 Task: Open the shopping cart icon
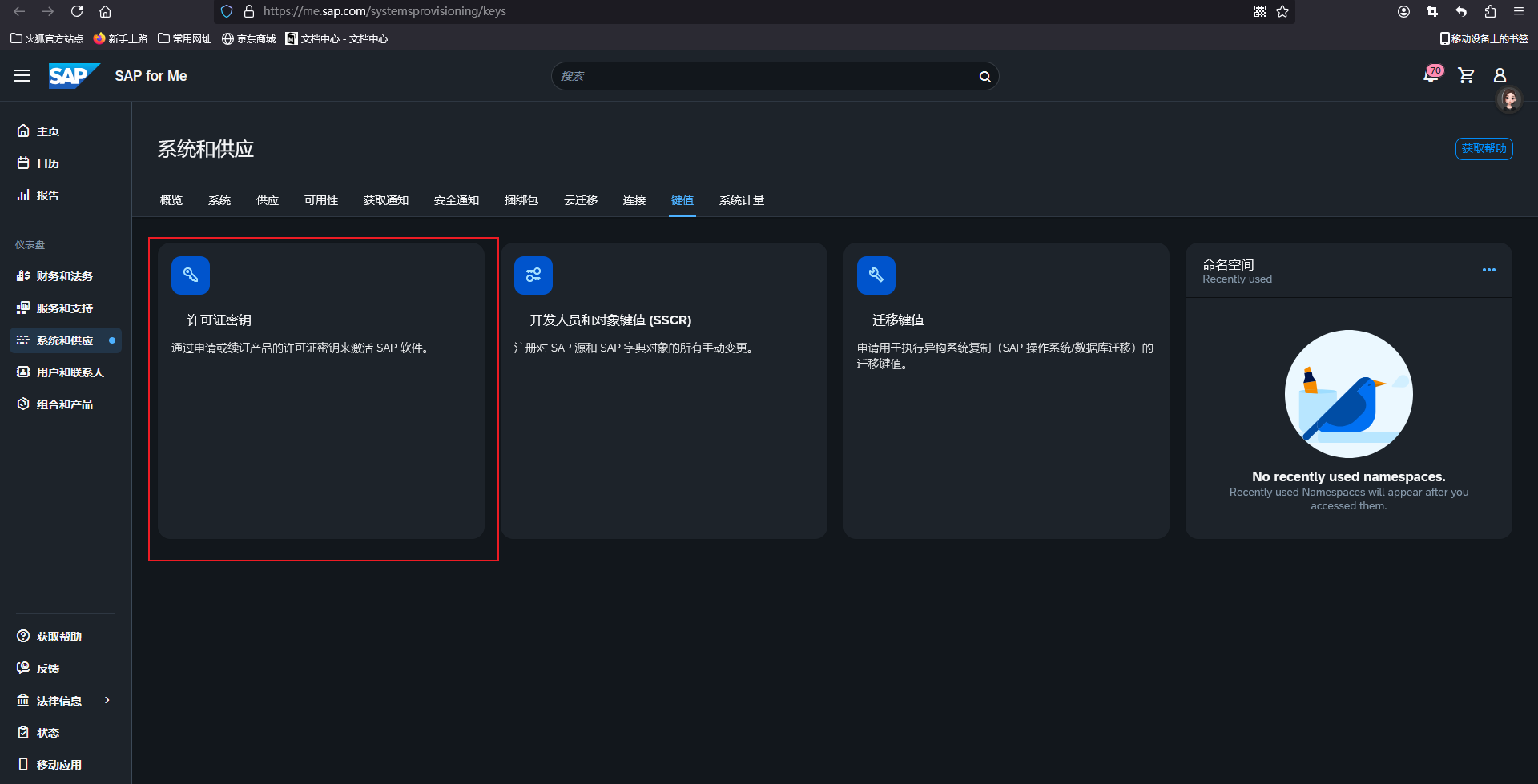click(x=1466, y=75)
